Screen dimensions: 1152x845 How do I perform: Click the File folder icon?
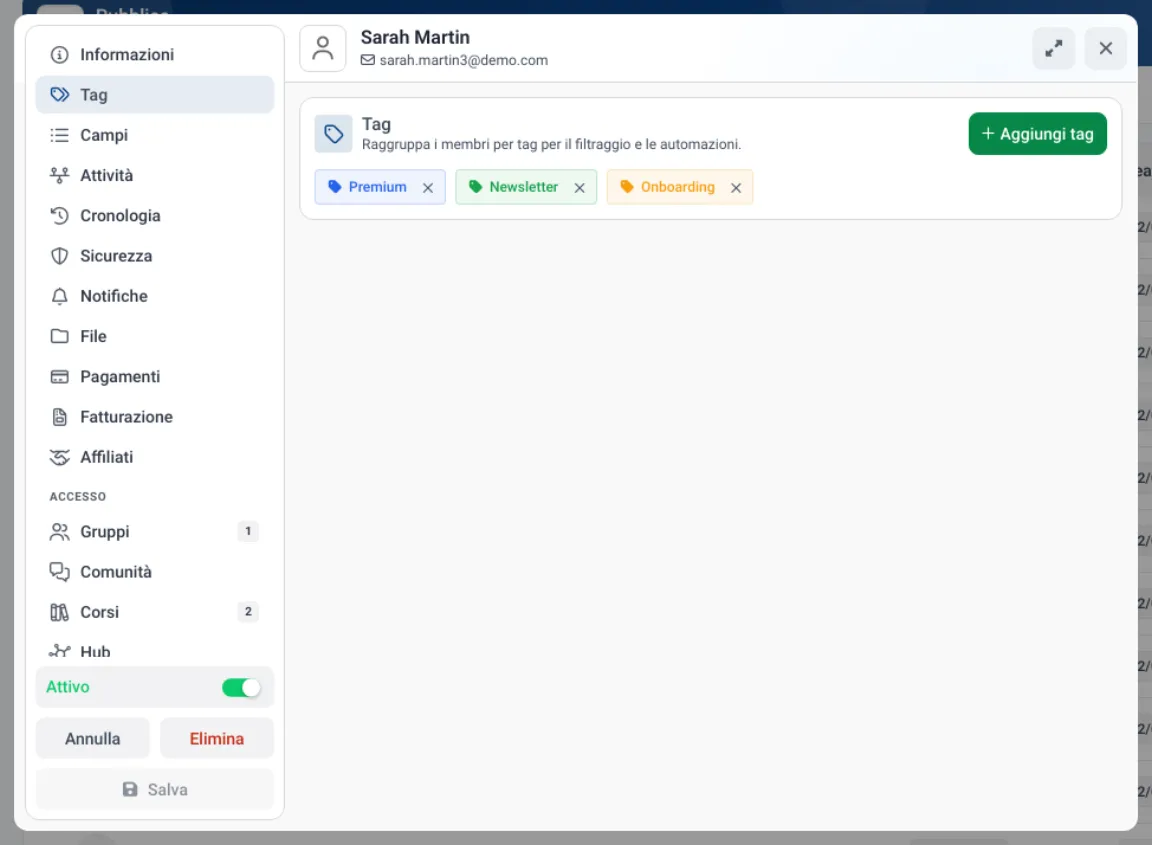[60, 337]
